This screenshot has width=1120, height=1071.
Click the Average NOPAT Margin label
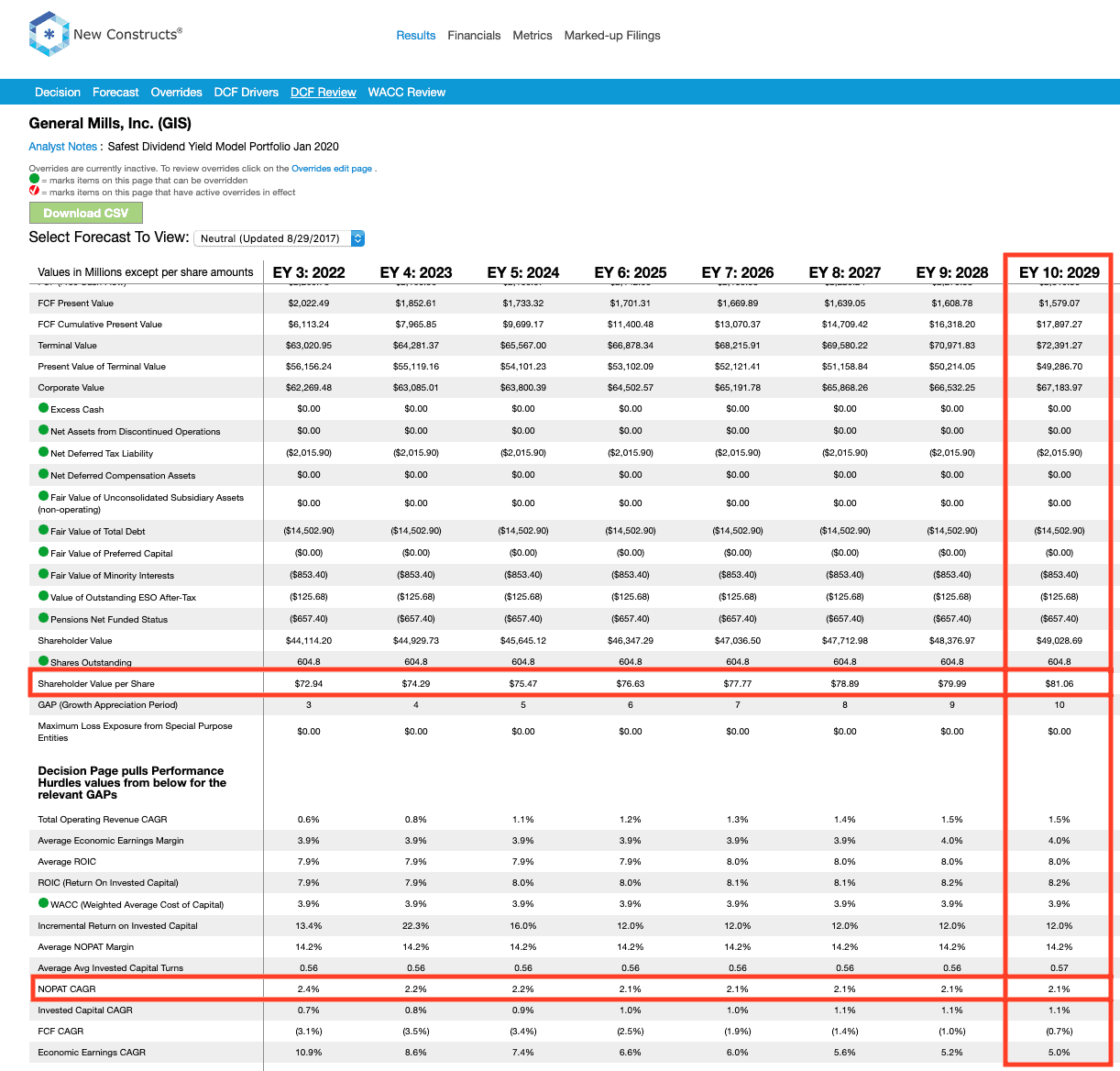[86, 947]
